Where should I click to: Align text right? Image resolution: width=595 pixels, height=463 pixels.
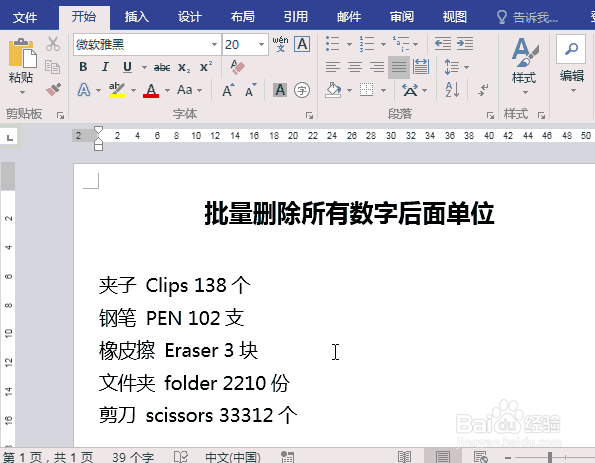(x=377, y=67)
